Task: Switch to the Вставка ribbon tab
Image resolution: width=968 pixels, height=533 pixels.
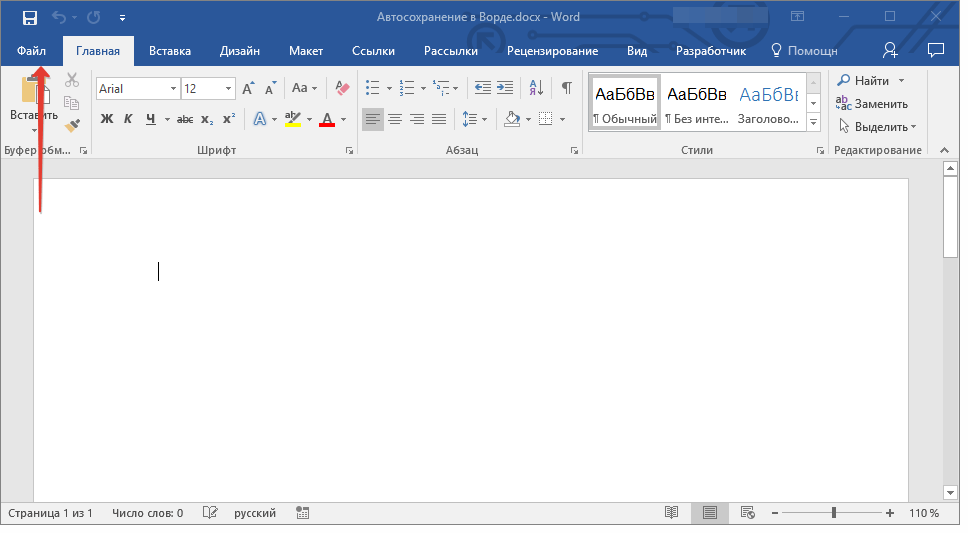Action: tap(170, 51)
